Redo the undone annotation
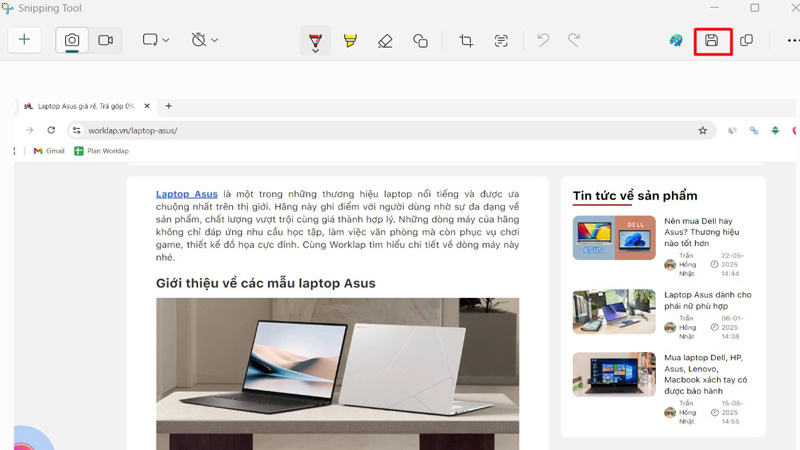The height and width of the screenshot is (450, 800). pos(574,40)
